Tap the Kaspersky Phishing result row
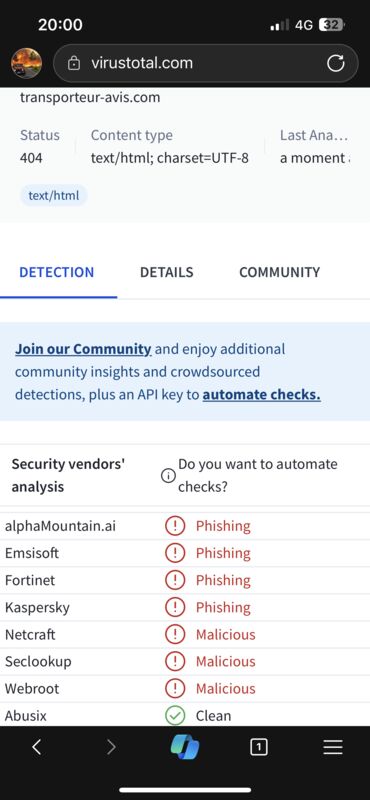370x800 pixels. pos(185,608)
